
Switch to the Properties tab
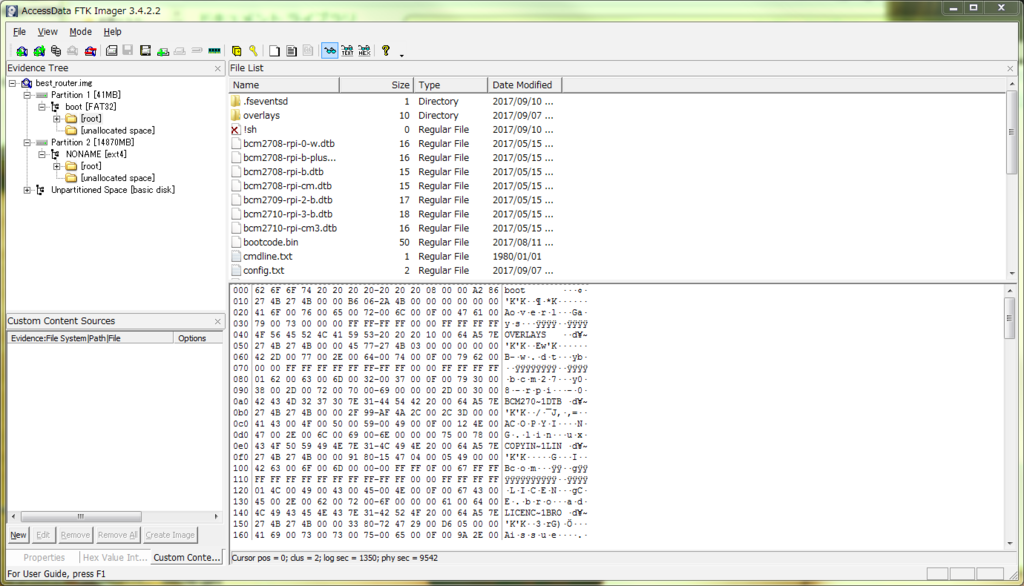pos(44,557)
